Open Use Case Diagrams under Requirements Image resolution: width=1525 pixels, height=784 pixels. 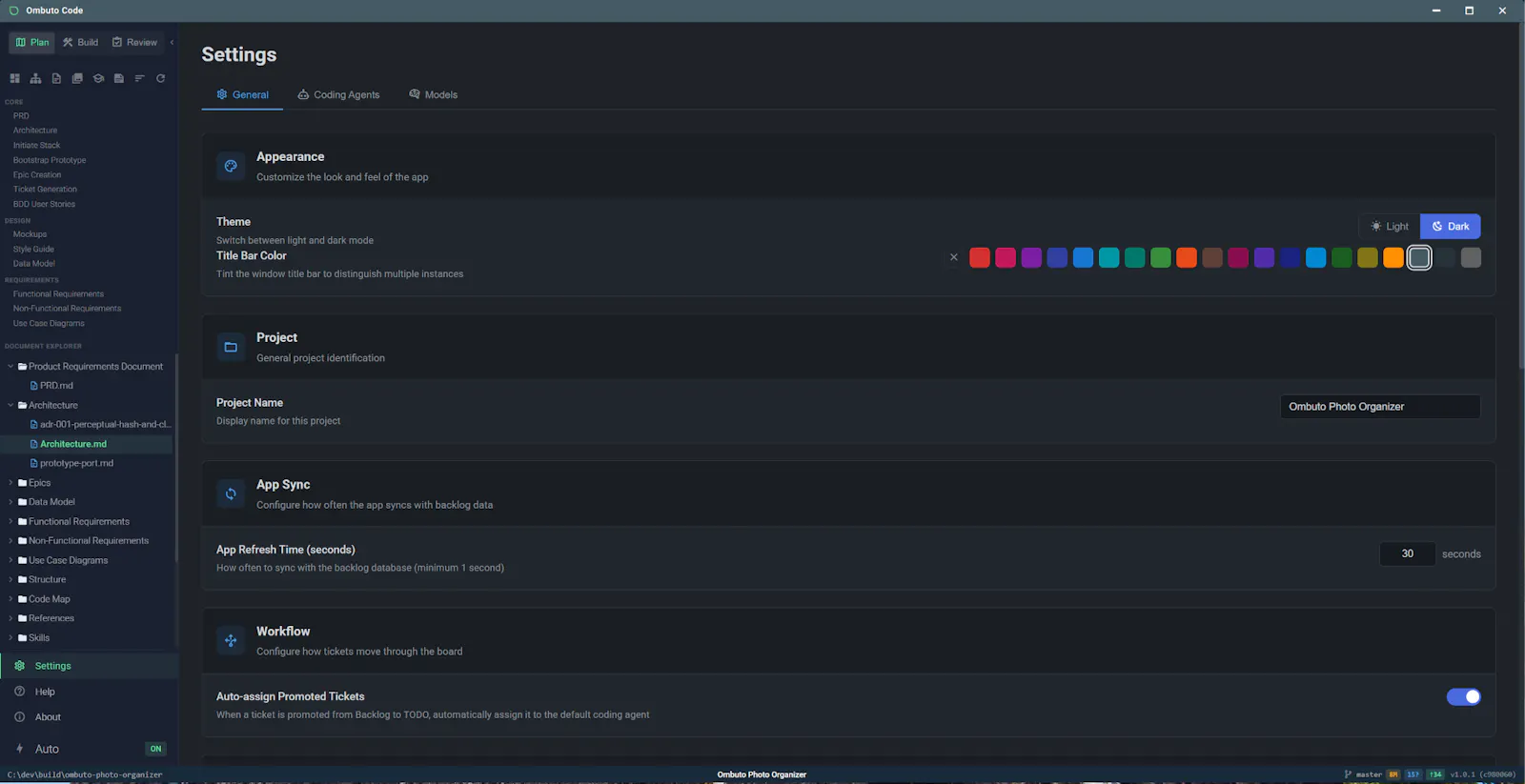click(49, 324)
